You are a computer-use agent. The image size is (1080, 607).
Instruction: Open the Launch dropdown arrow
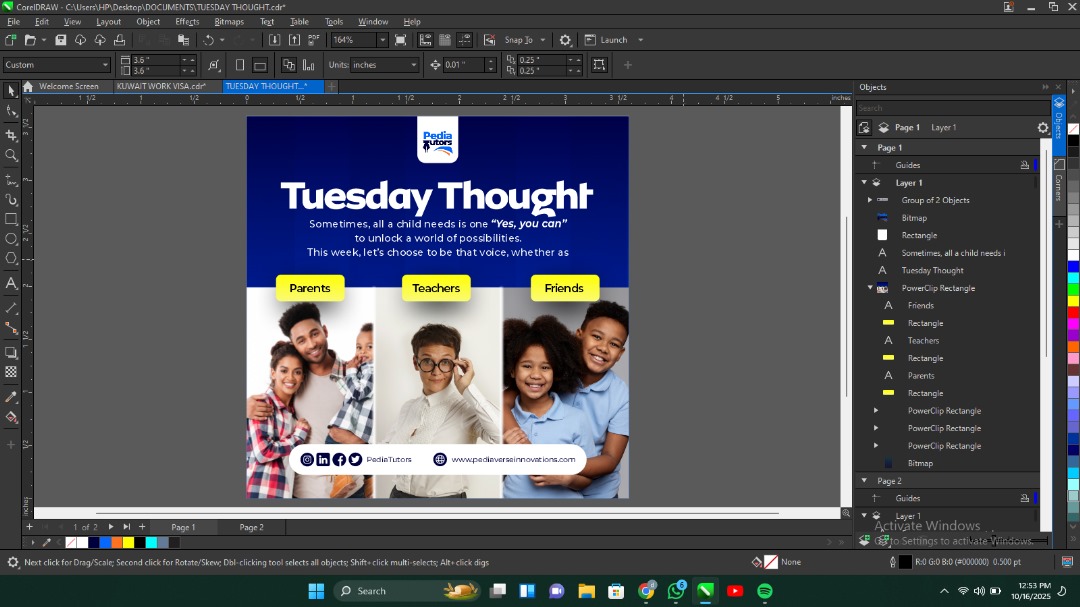[641, 40]
